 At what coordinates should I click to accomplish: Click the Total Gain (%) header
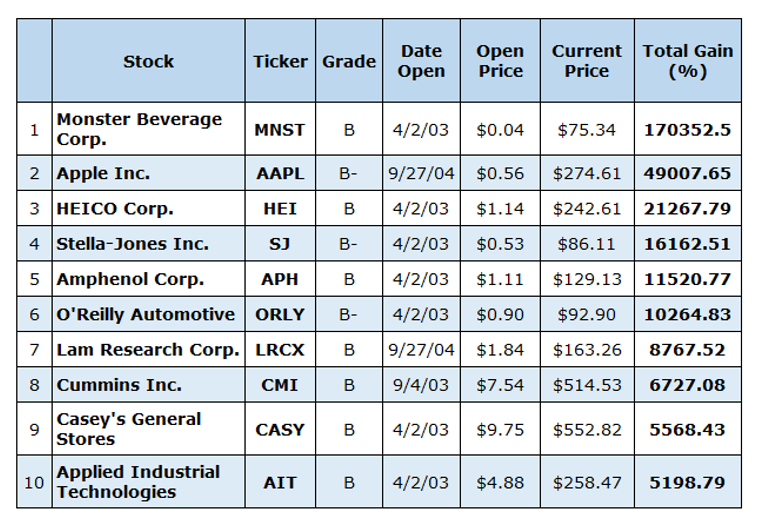[687, 61]
